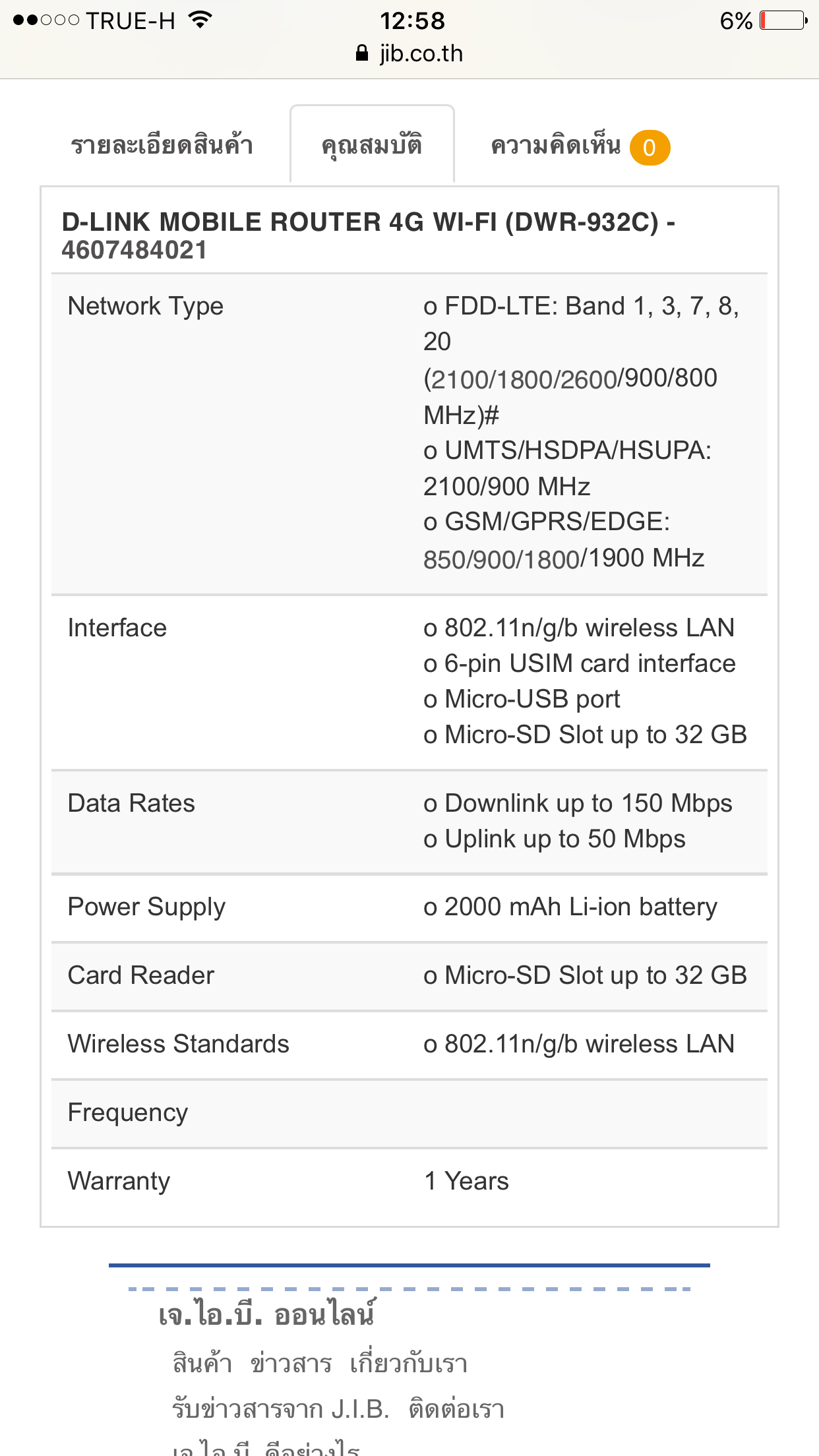Tap the orange comment count badge

click(x=650, y=148)
